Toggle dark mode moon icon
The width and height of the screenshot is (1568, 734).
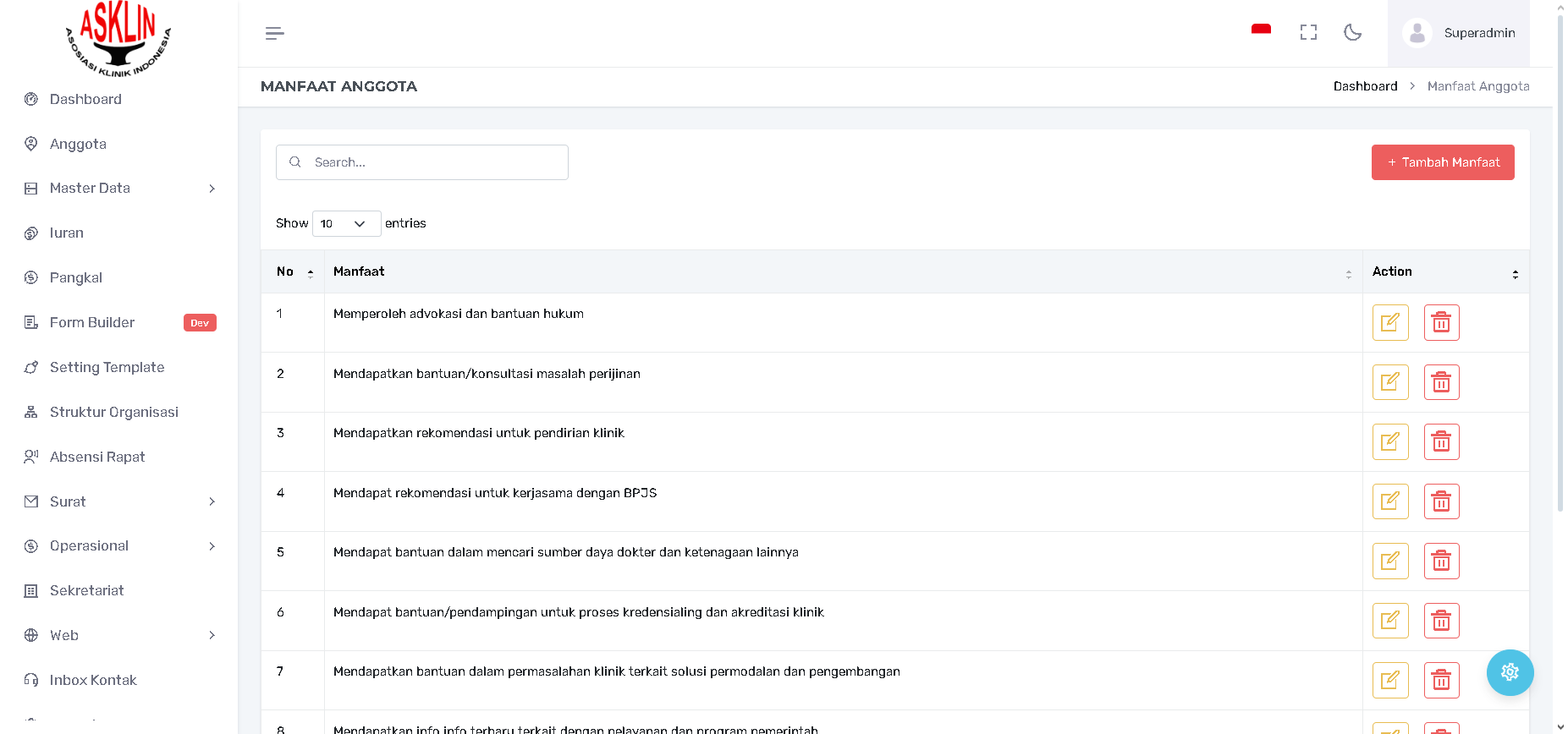coord(1352,33)
